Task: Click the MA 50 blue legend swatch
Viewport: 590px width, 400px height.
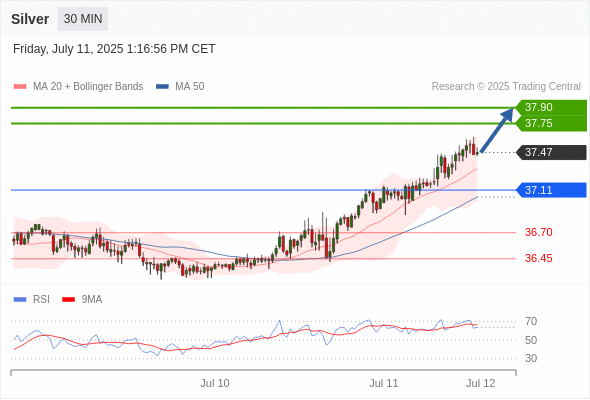Action: (162, 87)
